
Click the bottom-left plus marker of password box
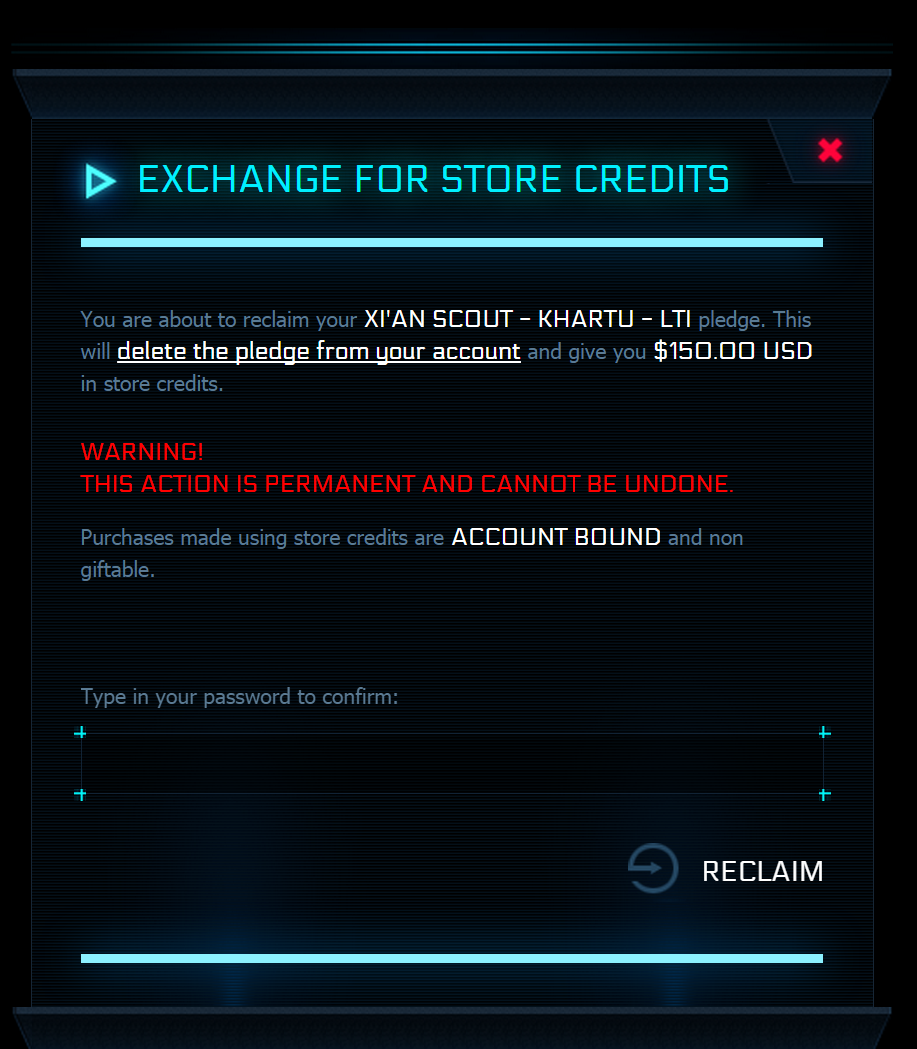pos(81,795)
